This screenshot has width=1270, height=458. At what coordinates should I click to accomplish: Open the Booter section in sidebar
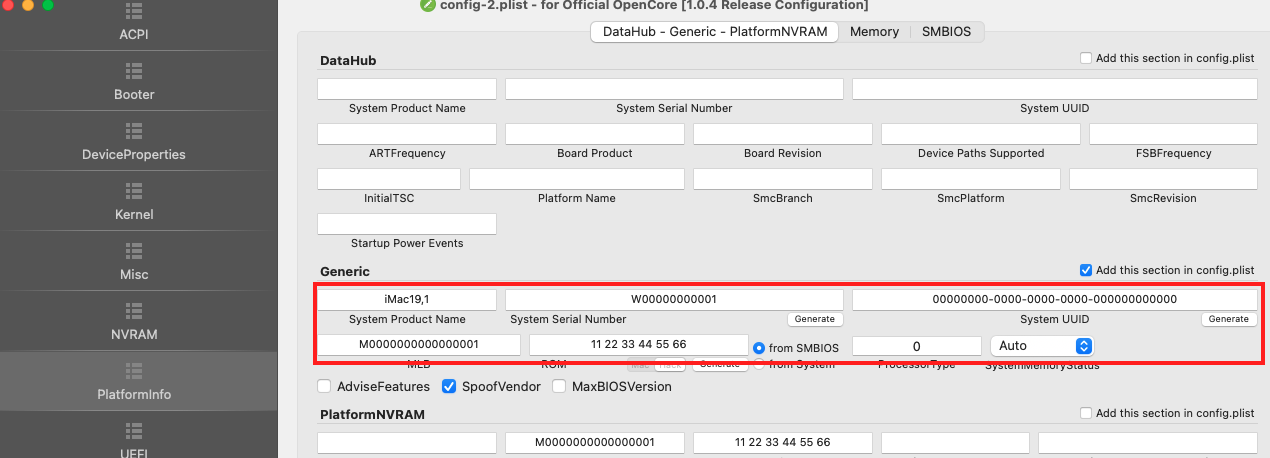pyautogui.click(x=134, y=80)
